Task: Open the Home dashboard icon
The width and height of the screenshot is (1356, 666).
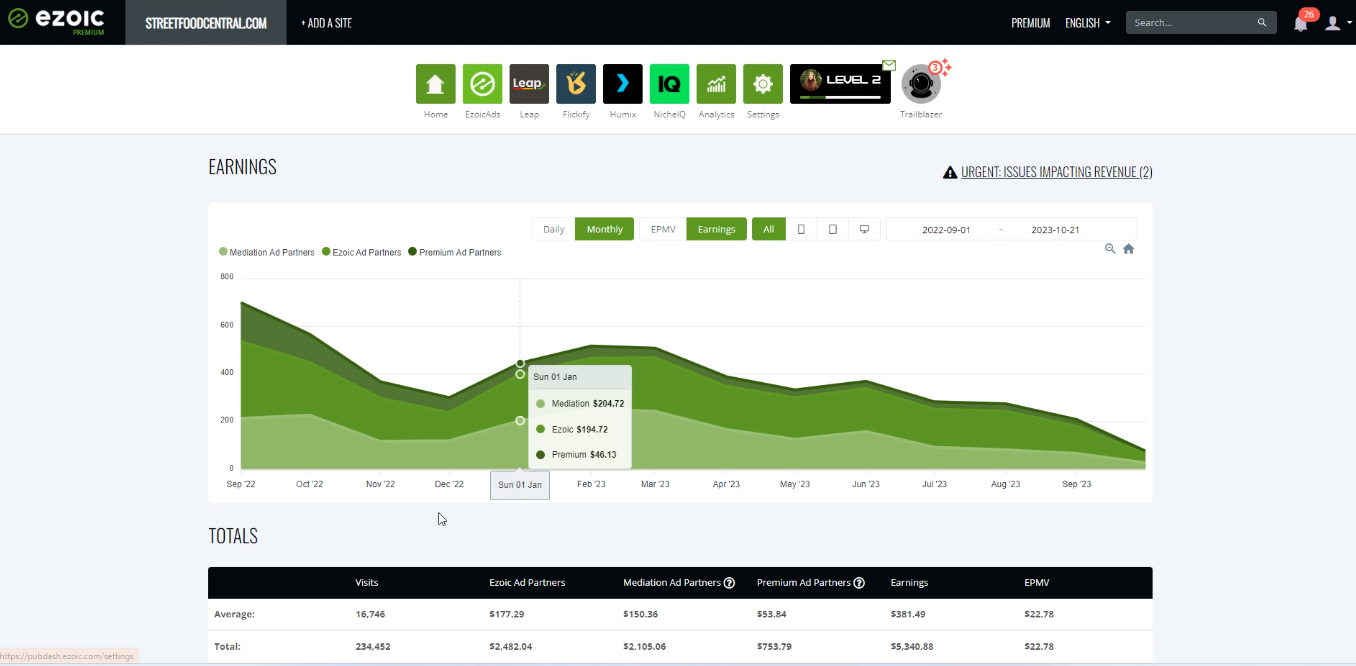Action: (x=435, y=84)
